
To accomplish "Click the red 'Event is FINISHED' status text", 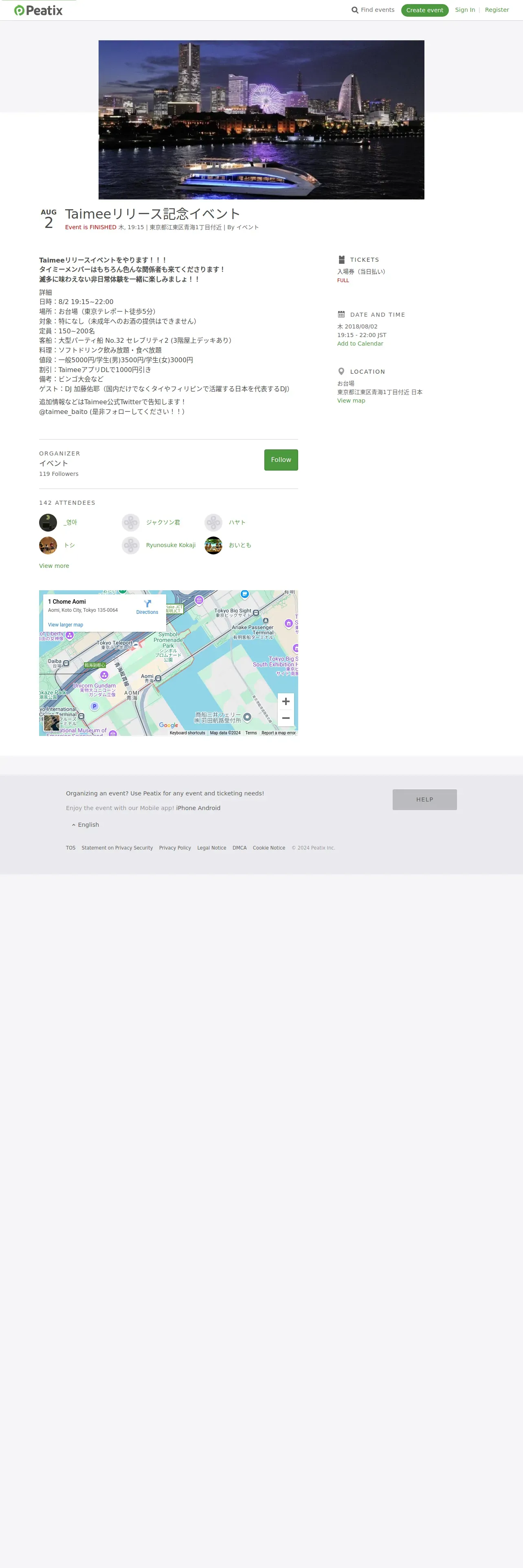I will pos(91,227).
